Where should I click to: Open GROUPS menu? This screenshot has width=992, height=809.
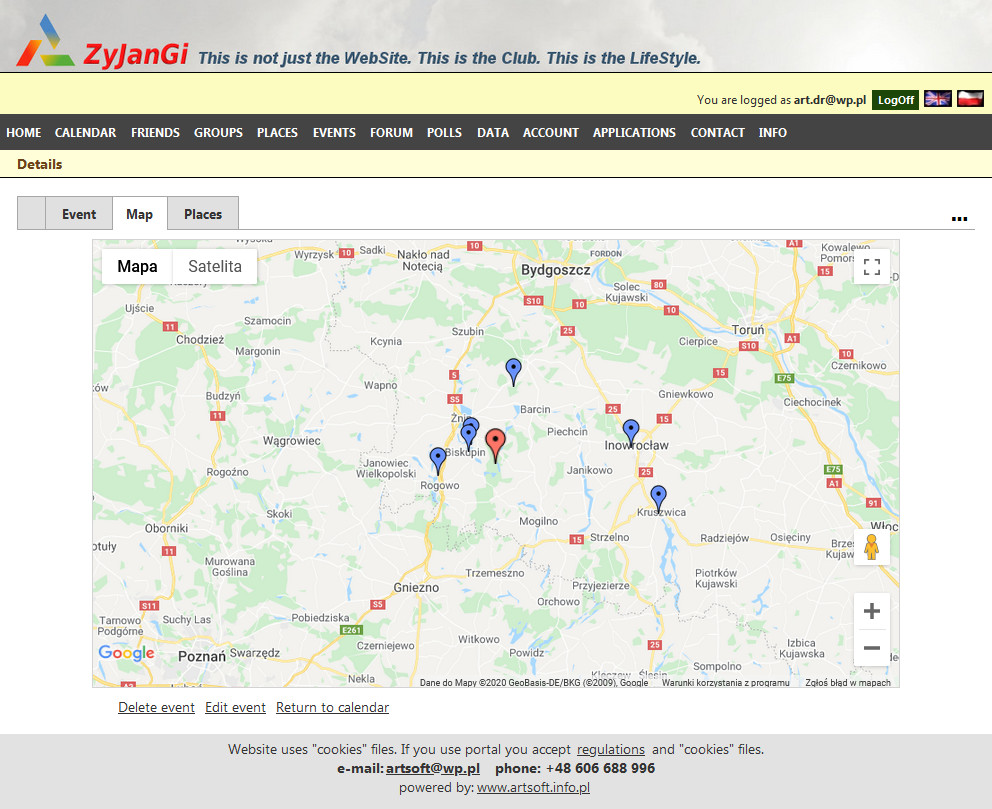tap(218, 132)
